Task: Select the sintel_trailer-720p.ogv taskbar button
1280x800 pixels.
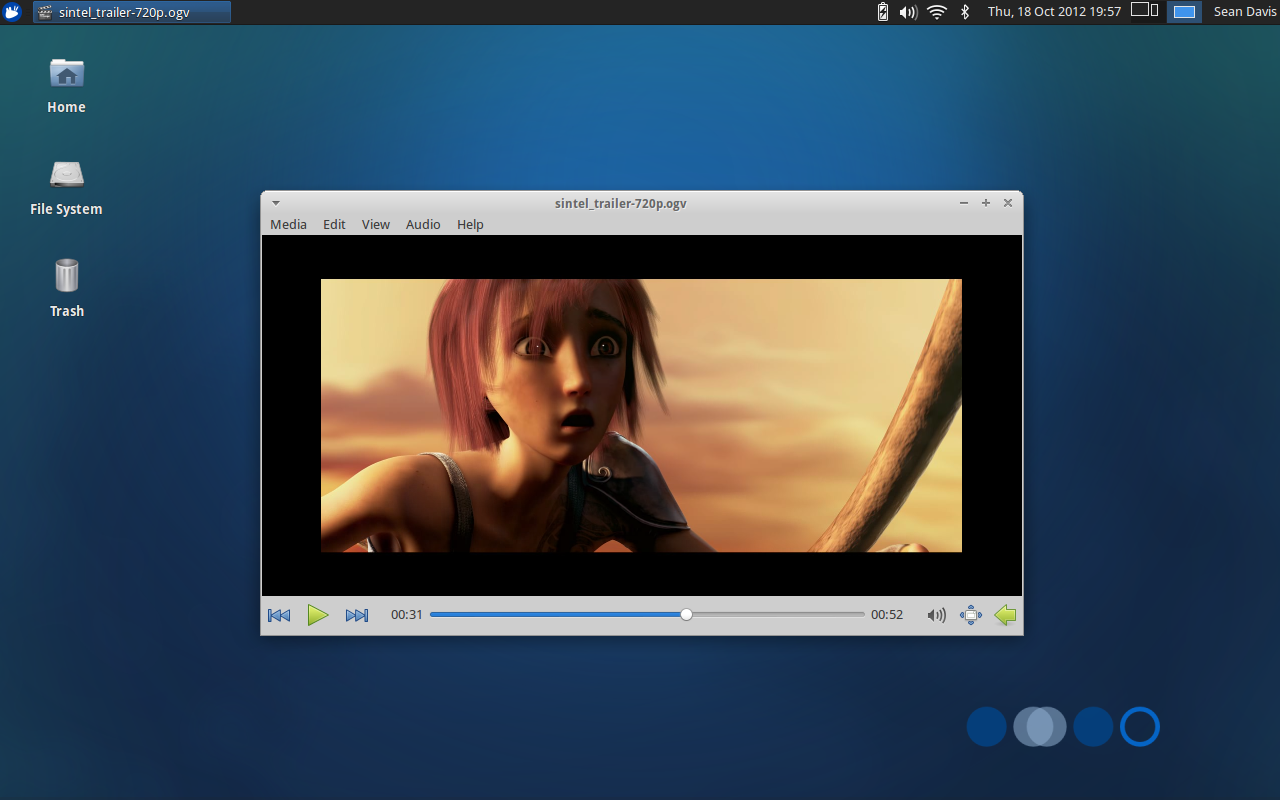Action: (x=131, y=12)
